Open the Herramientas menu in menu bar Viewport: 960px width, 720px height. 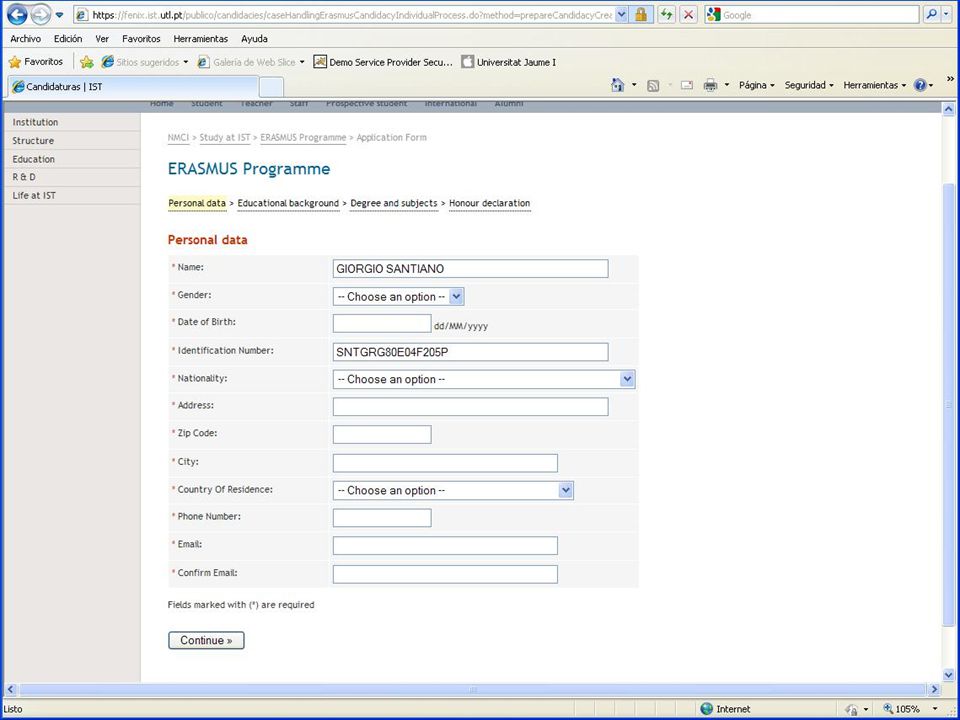201,39
